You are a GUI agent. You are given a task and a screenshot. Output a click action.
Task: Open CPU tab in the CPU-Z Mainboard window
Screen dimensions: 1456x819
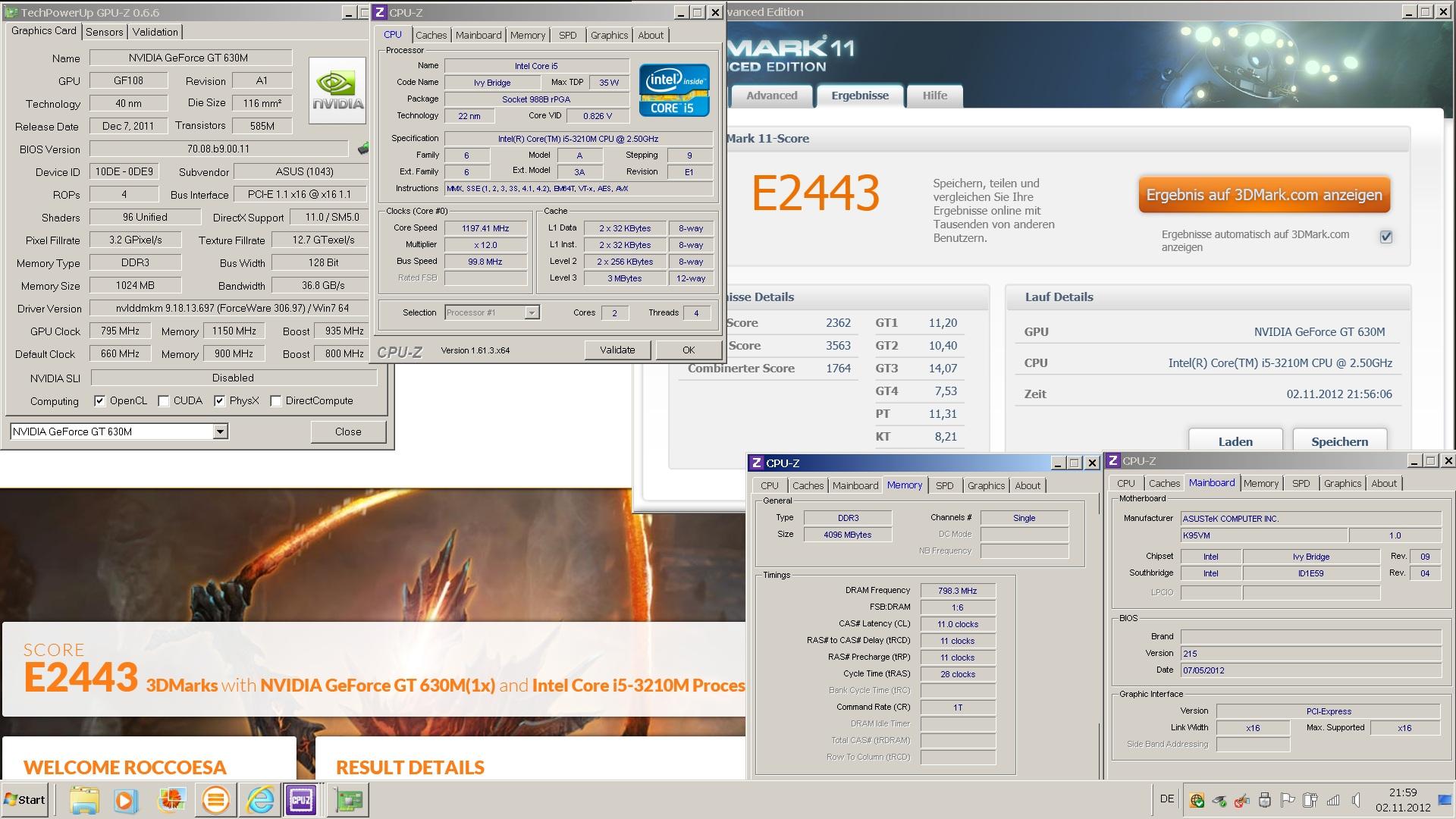[1125, 483]
